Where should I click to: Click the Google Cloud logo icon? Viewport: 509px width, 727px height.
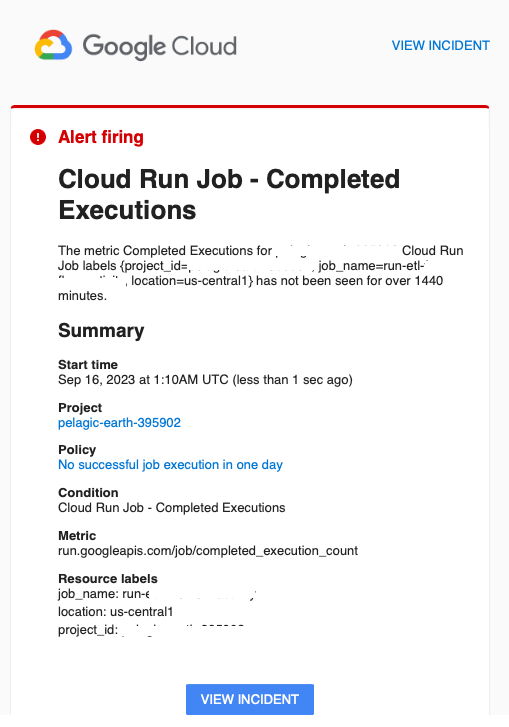(53, 45)
